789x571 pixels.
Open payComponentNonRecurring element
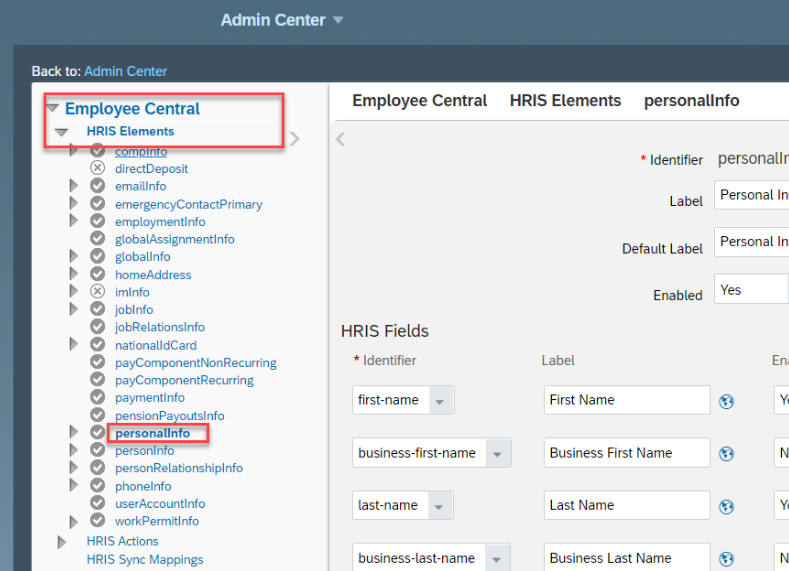(196, 363)
